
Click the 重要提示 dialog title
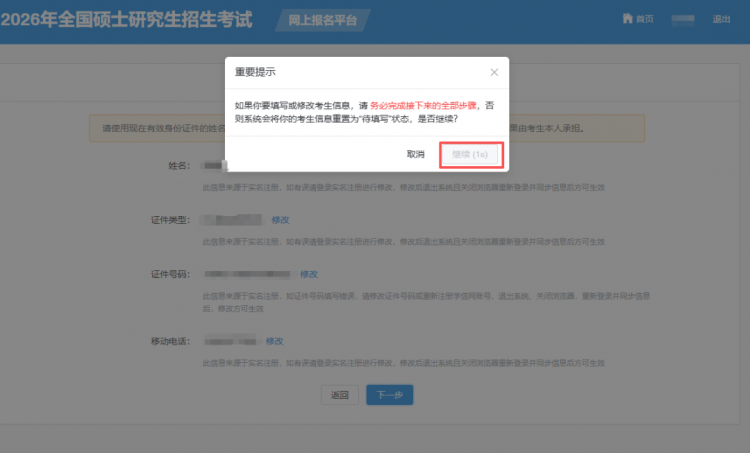255,73
